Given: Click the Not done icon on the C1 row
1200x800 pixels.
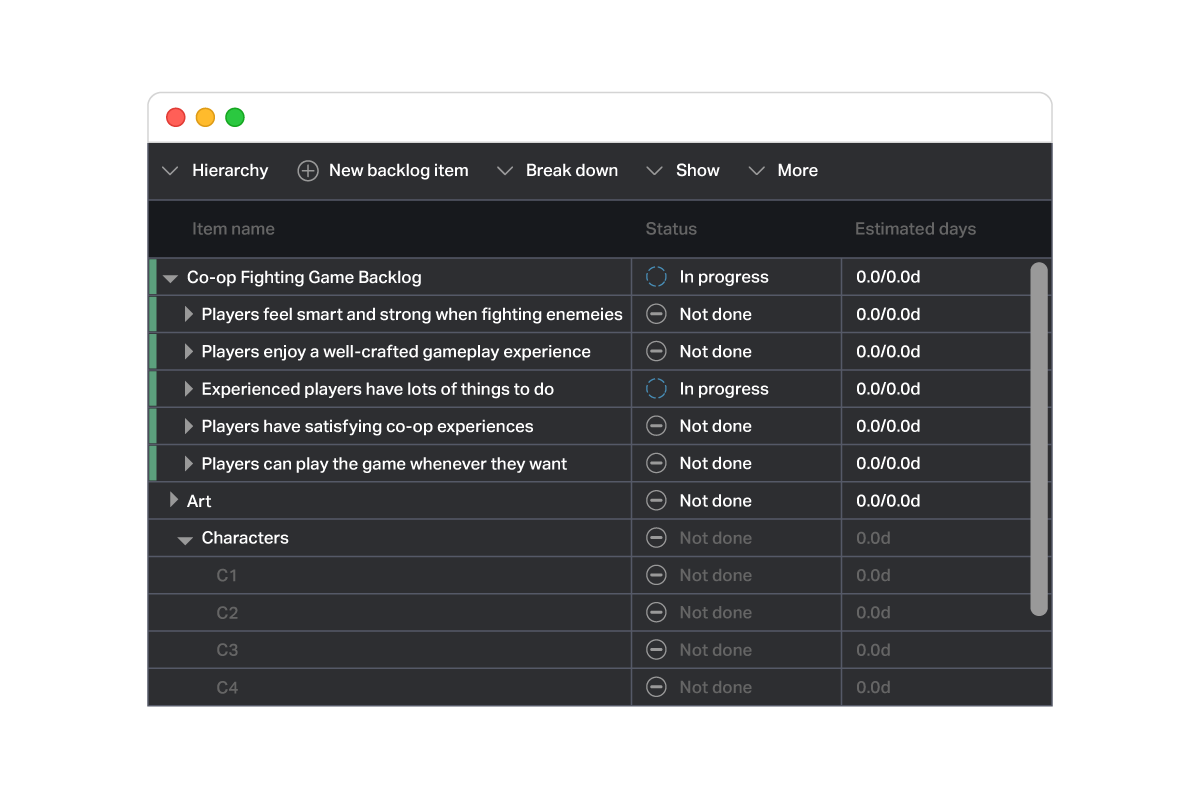Looking at the screenshot, I should 656,575.
